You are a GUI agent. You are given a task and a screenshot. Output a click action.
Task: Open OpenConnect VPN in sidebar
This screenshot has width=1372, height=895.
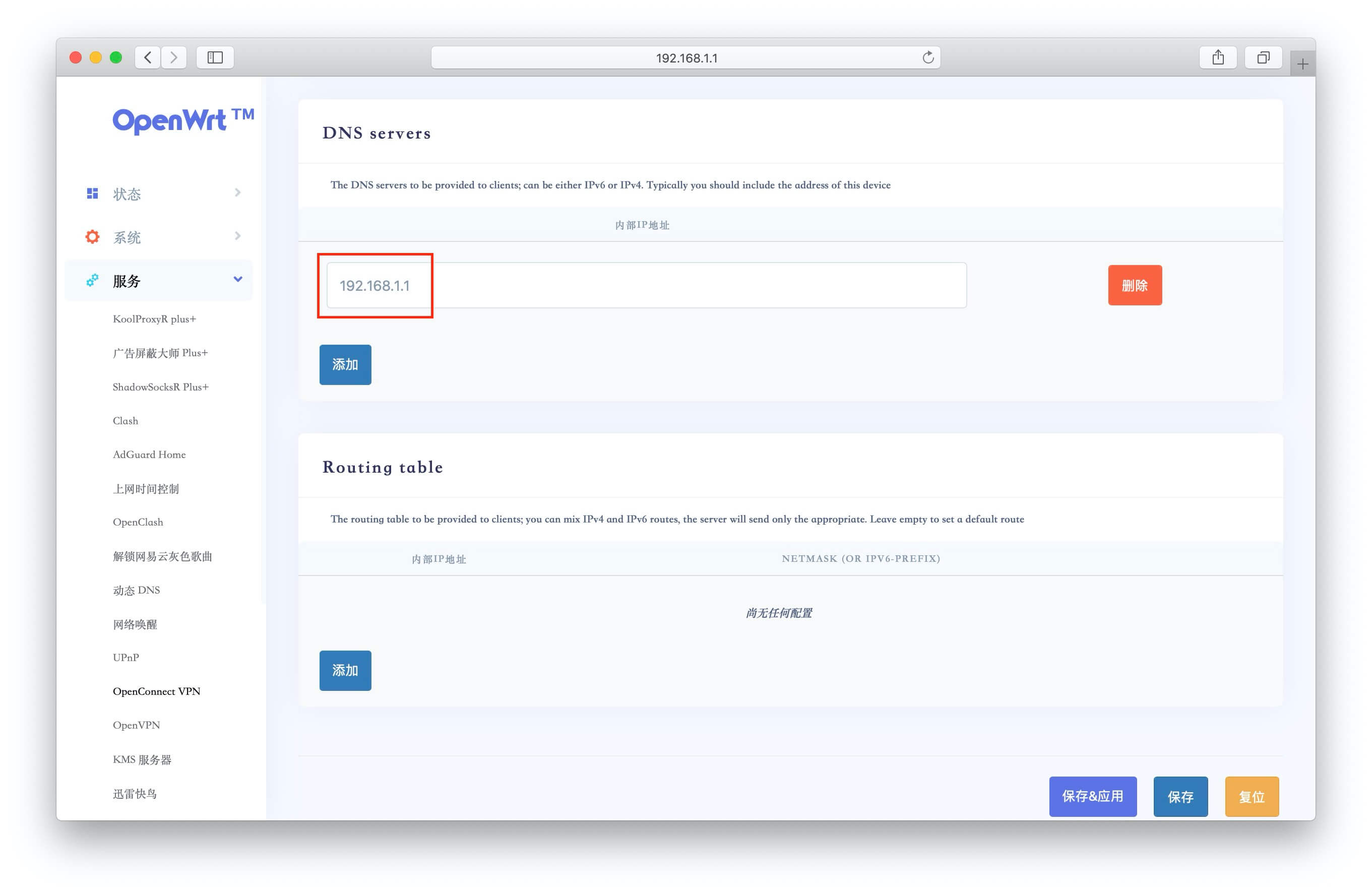tap(156, 691)
